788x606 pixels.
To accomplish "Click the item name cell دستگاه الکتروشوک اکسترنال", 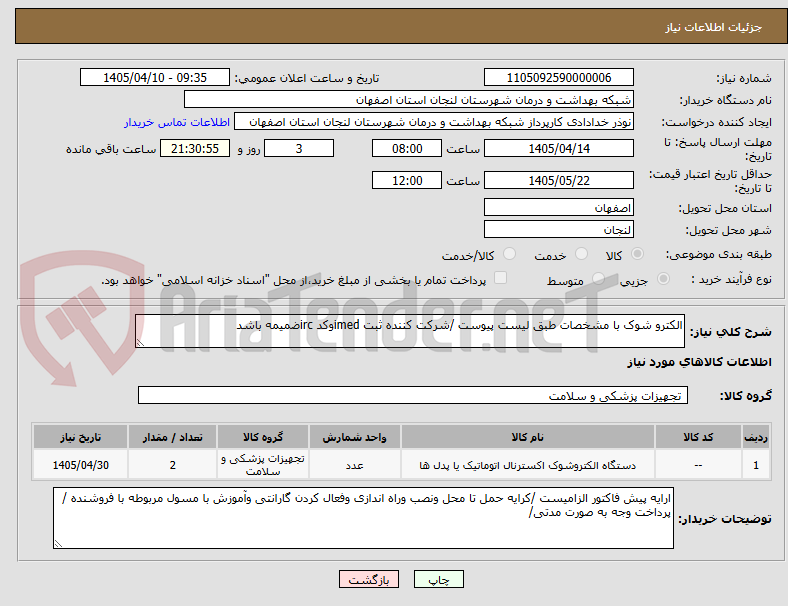I will tap(528, 465).
